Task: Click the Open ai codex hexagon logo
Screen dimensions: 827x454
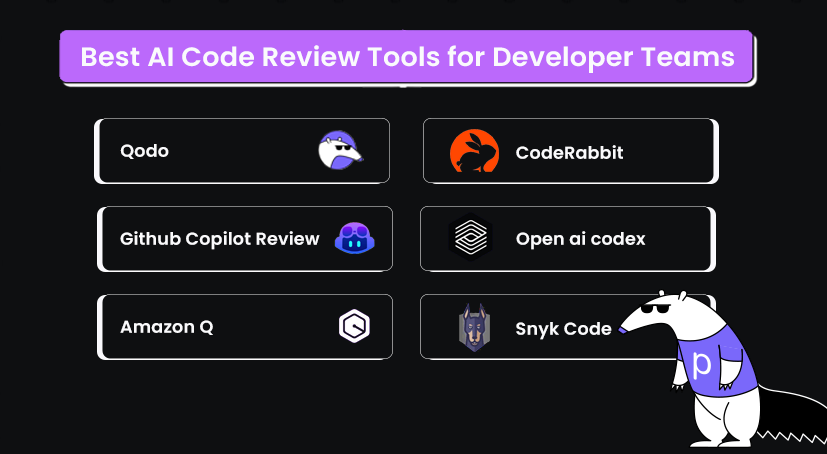Action: [470, 237]
